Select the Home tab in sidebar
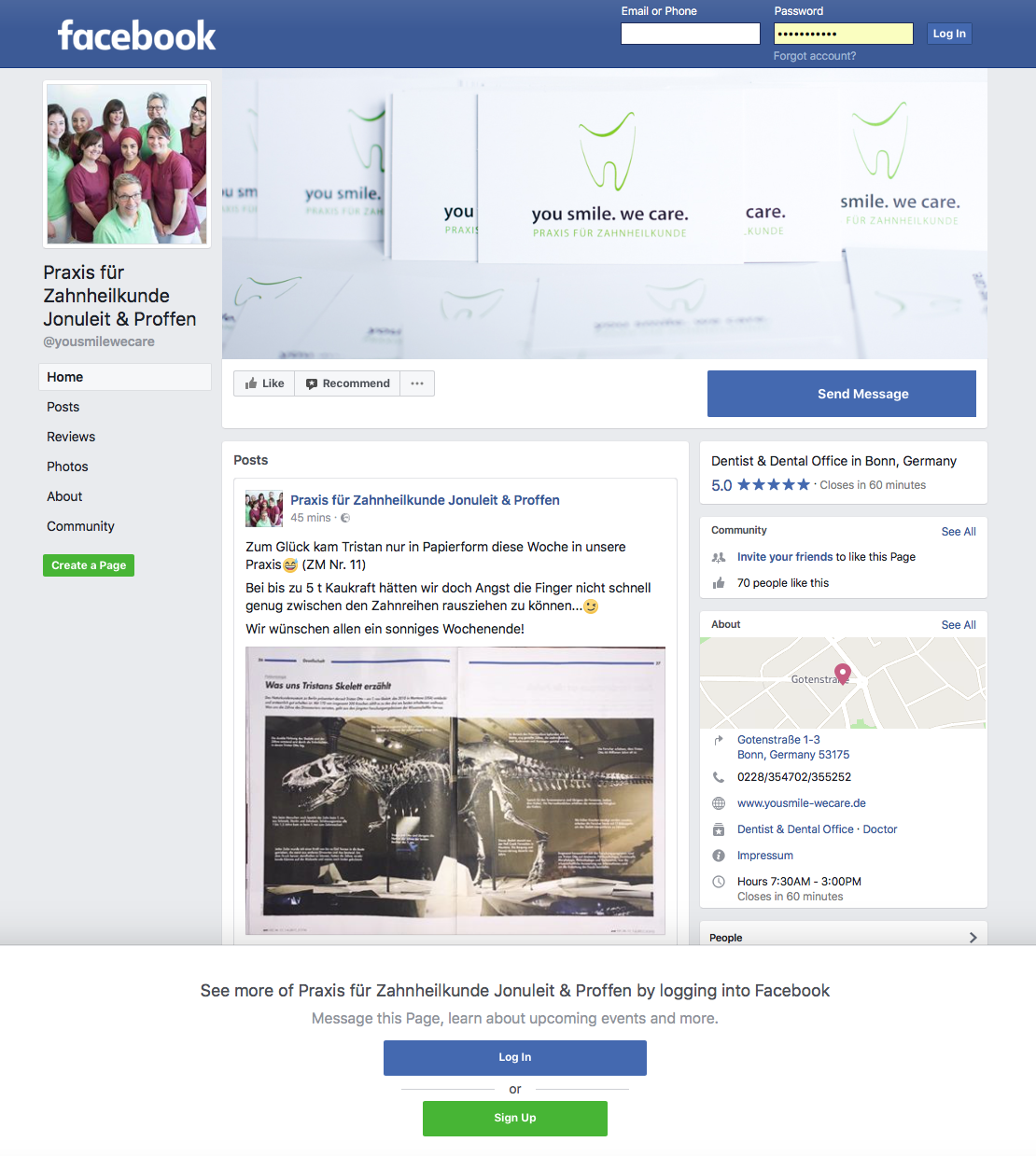This screenshot has height=1156, width=1036. point(125,377)
